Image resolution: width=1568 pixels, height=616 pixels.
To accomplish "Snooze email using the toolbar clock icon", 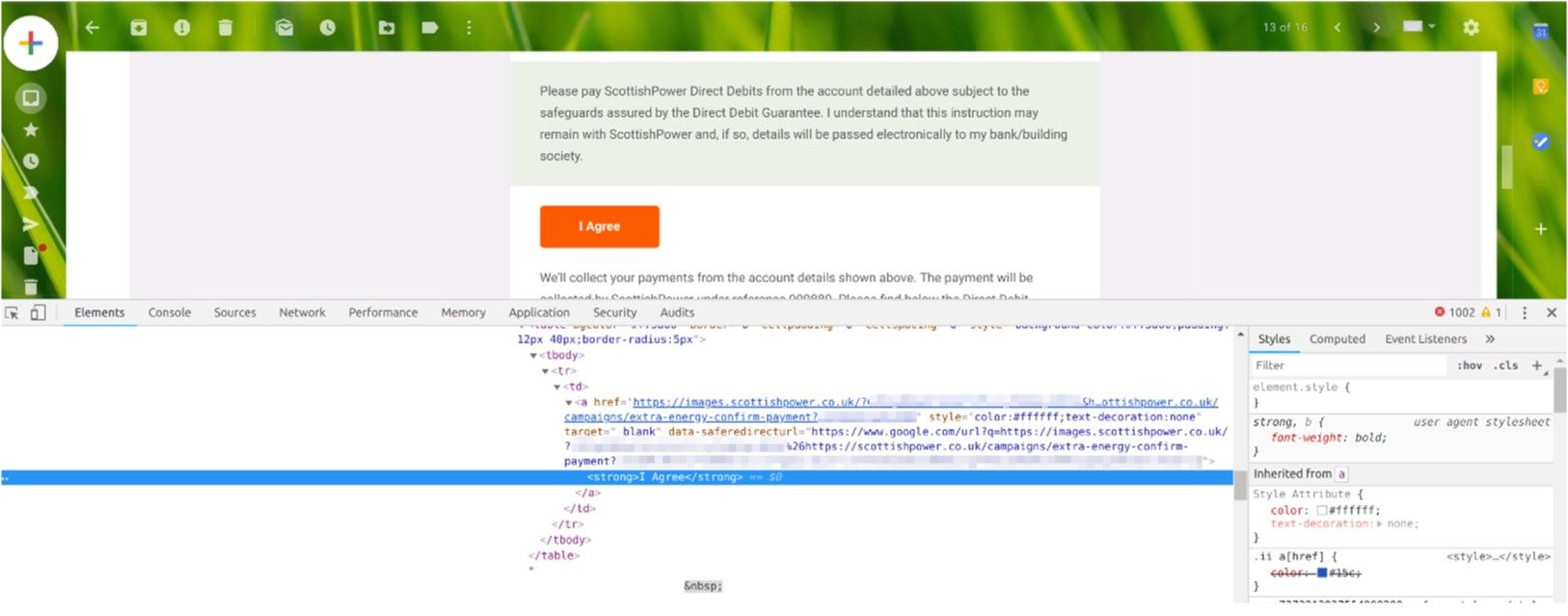I will tap(328, 28).
